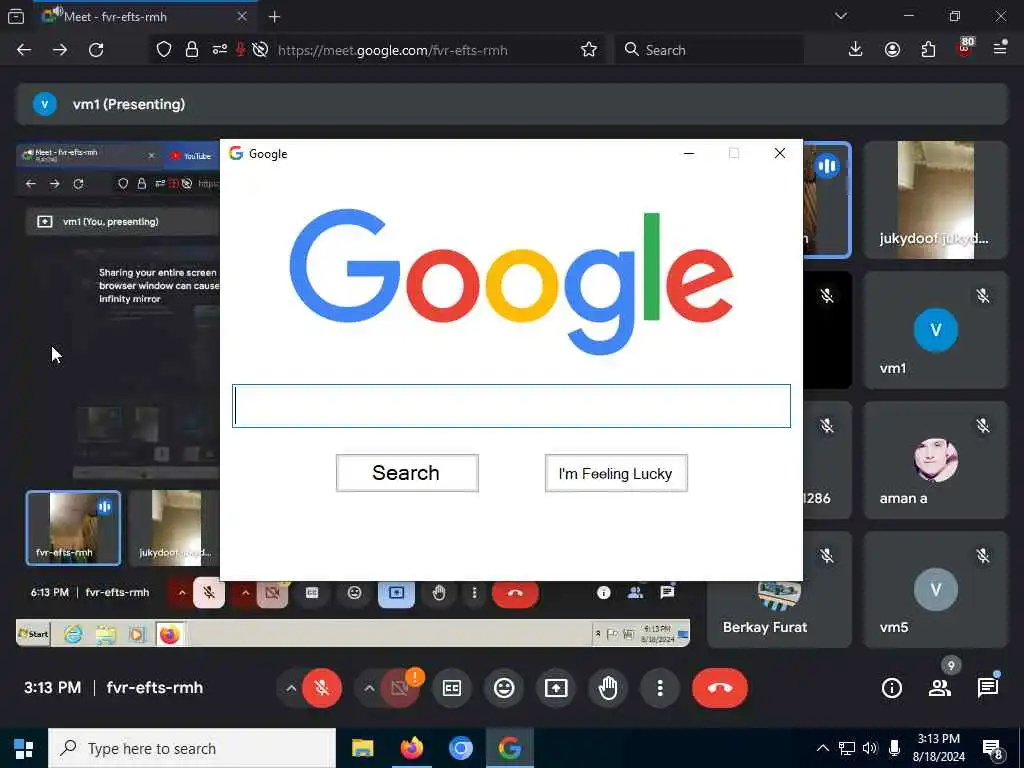1024x768 pixels.
Task: Click the Present now screen share icon
Action: [556, 688]
